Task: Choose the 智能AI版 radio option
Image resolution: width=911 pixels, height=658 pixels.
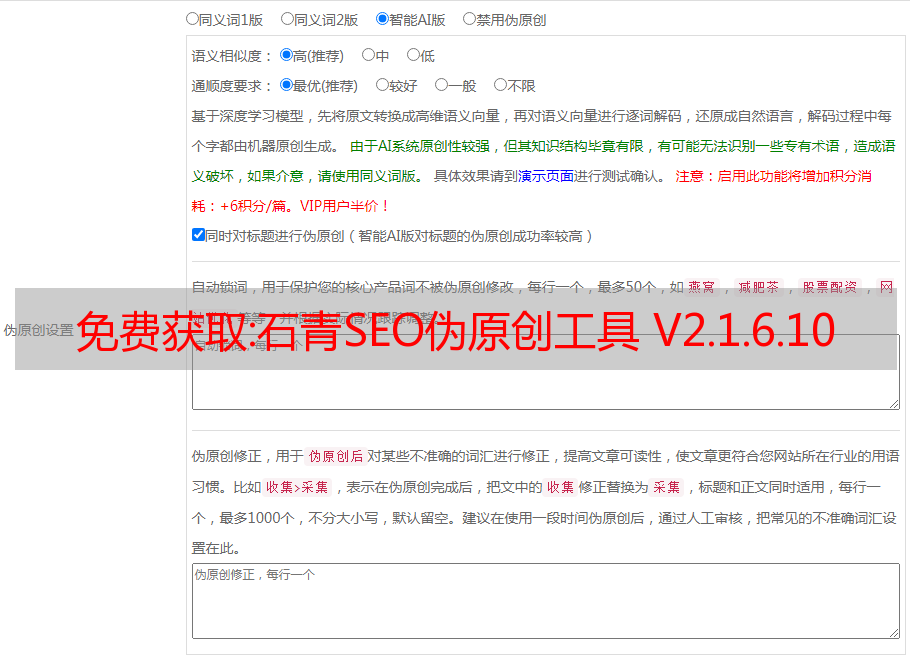Action: tap(382, 19)
